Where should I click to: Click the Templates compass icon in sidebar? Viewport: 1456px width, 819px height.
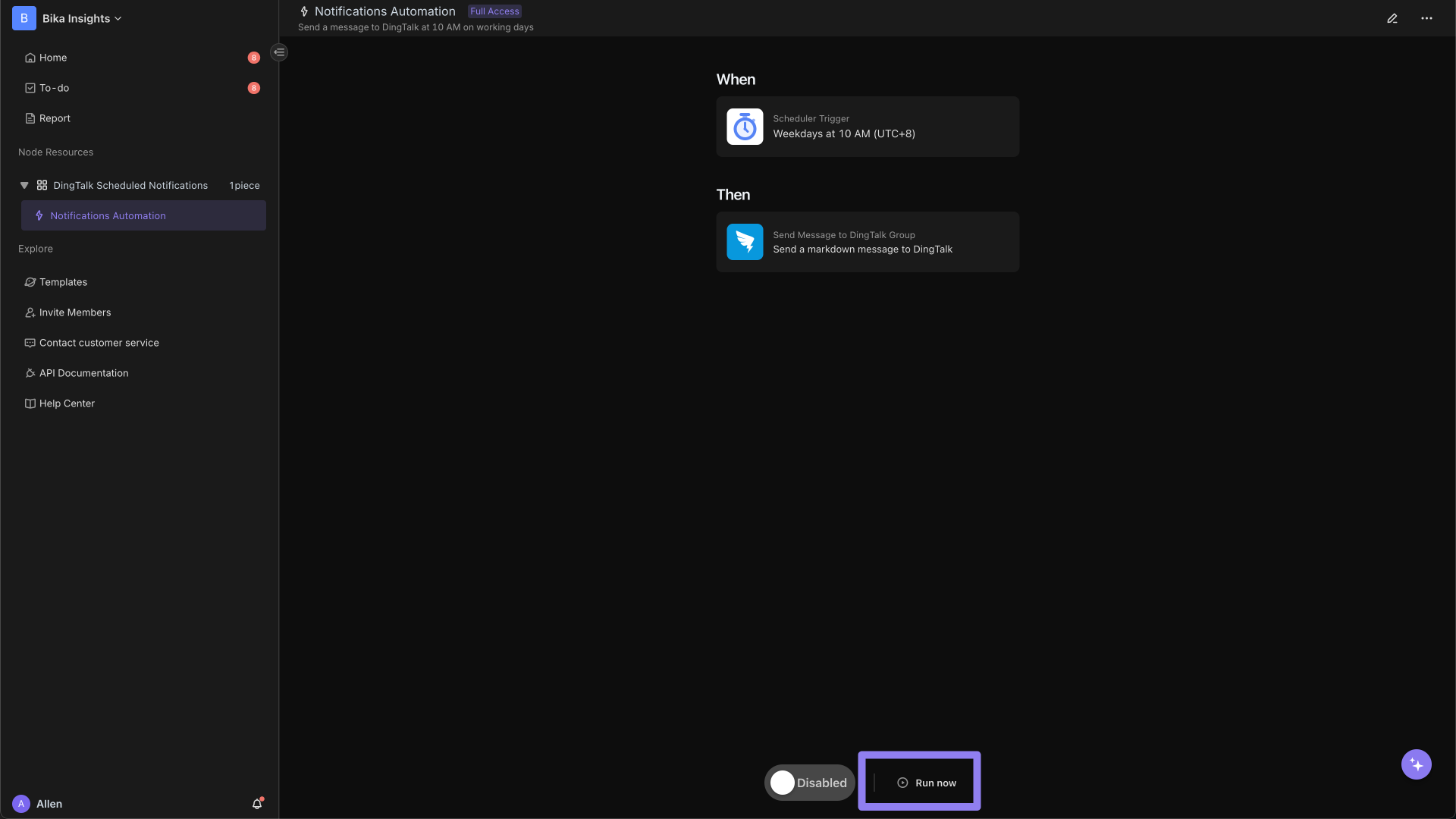(x=29, y=282)
